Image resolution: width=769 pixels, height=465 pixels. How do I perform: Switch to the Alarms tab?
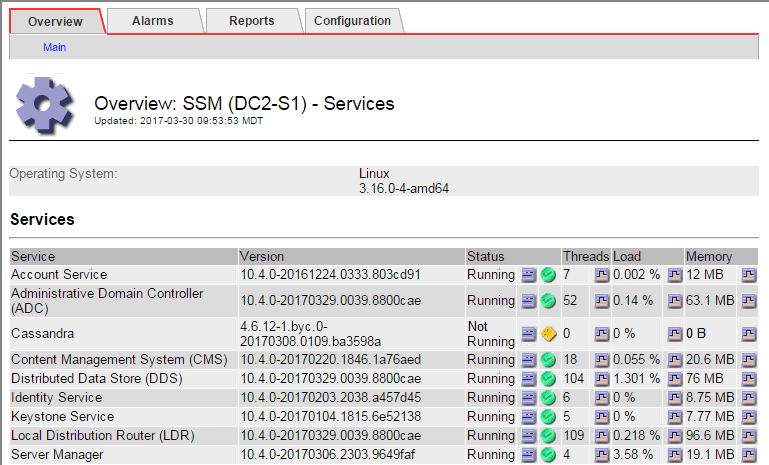pos(152,21)
